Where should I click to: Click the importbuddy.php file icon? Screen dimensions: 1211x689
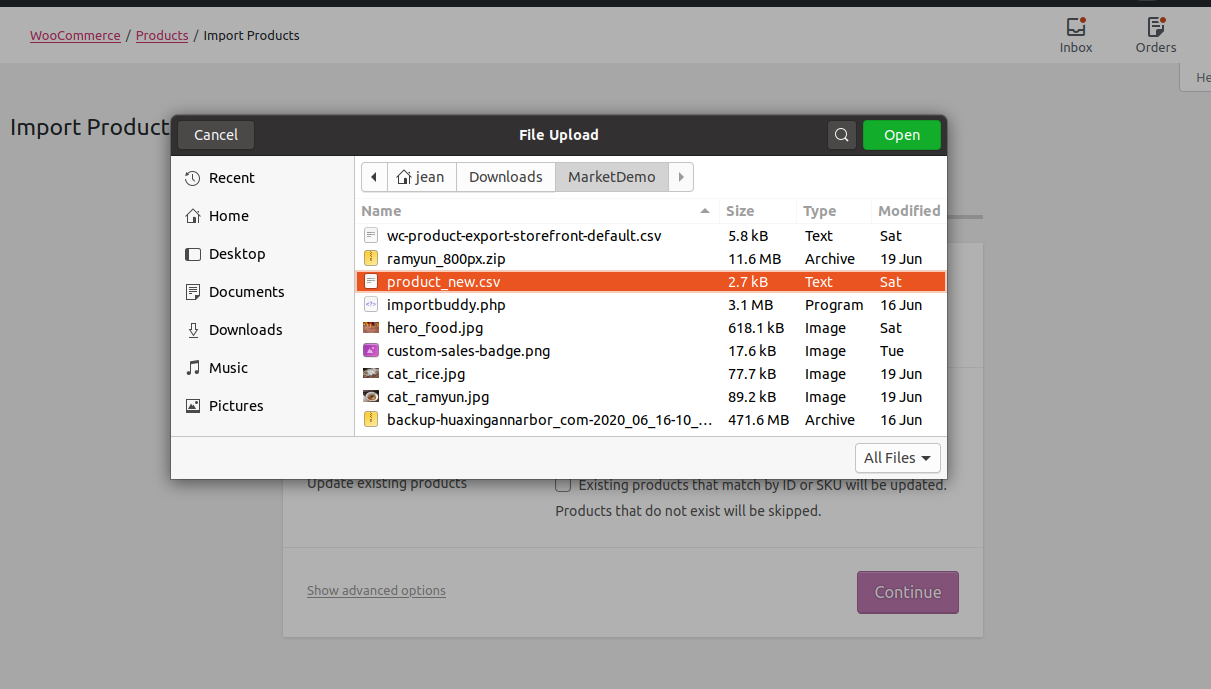(370, 305)
